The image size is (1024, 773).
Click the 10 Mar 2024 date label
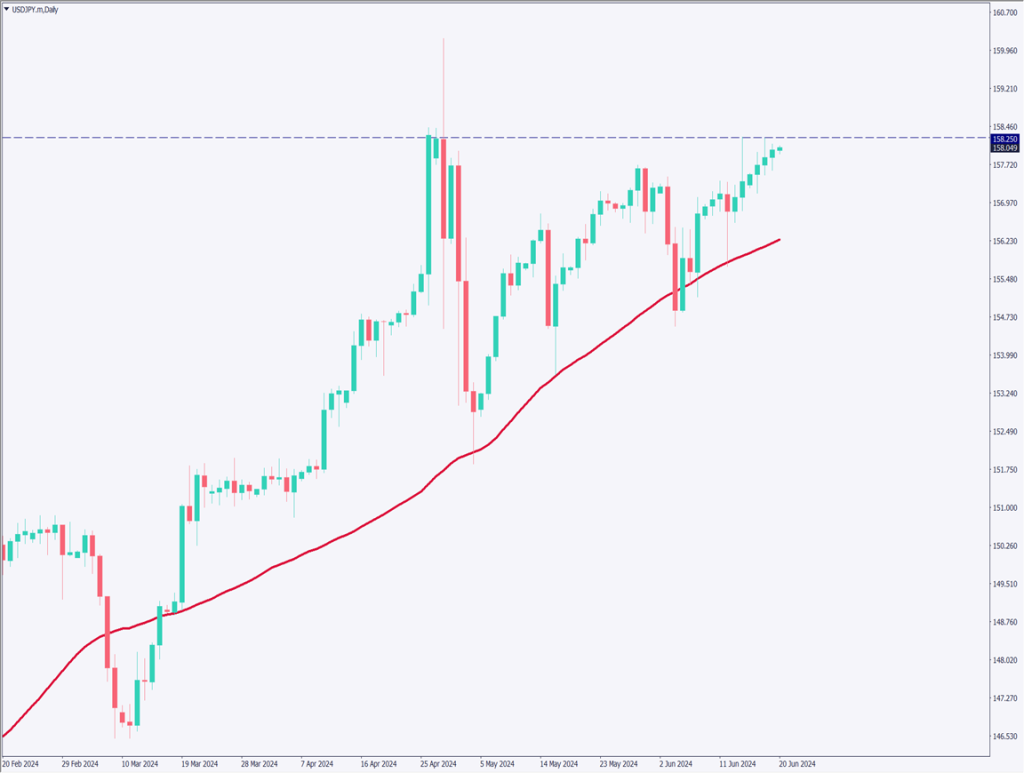tap(139, 762)
